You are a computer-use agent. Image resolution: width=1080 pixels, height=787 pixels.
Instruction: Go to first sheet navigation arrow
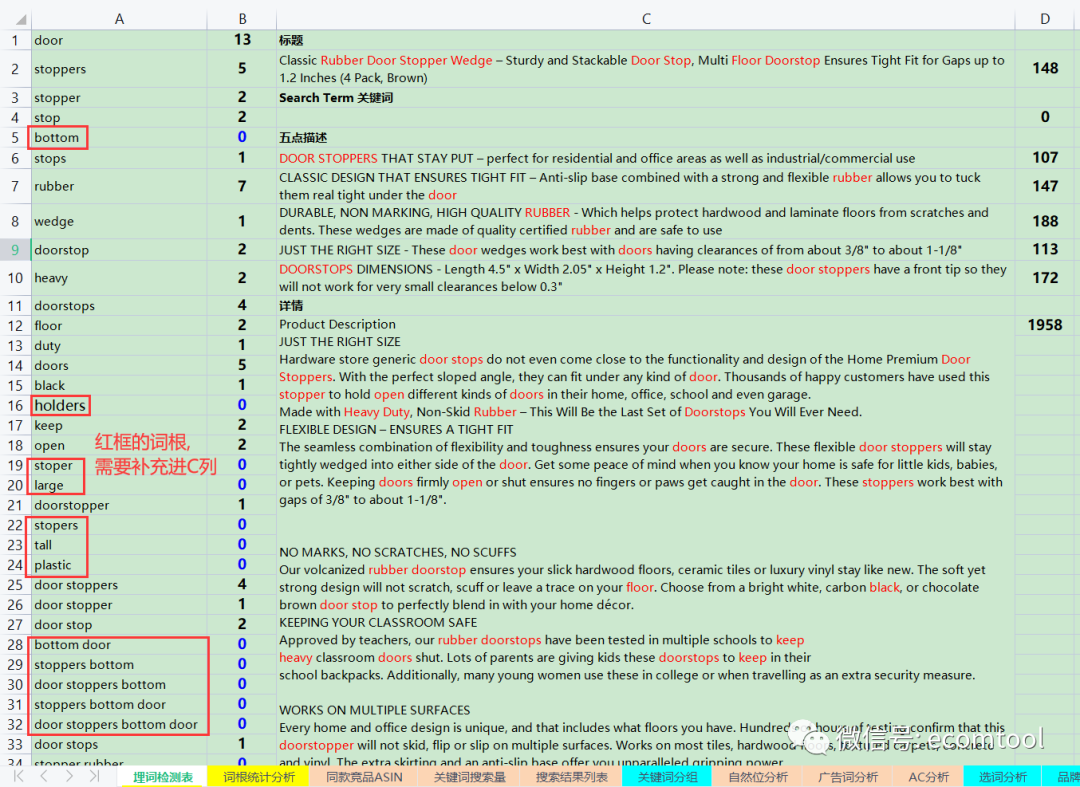(19, 776)
